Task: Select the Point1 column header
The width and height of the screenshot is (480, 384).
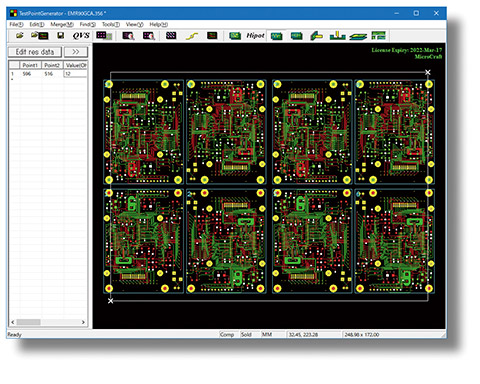Action: click(x=31, y=65)
